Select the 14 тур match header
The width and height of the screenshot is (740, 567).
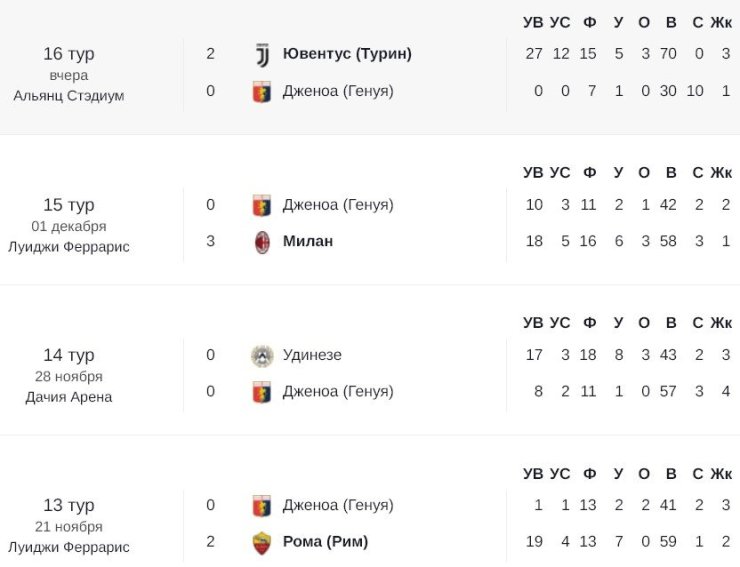click(69, 355)
